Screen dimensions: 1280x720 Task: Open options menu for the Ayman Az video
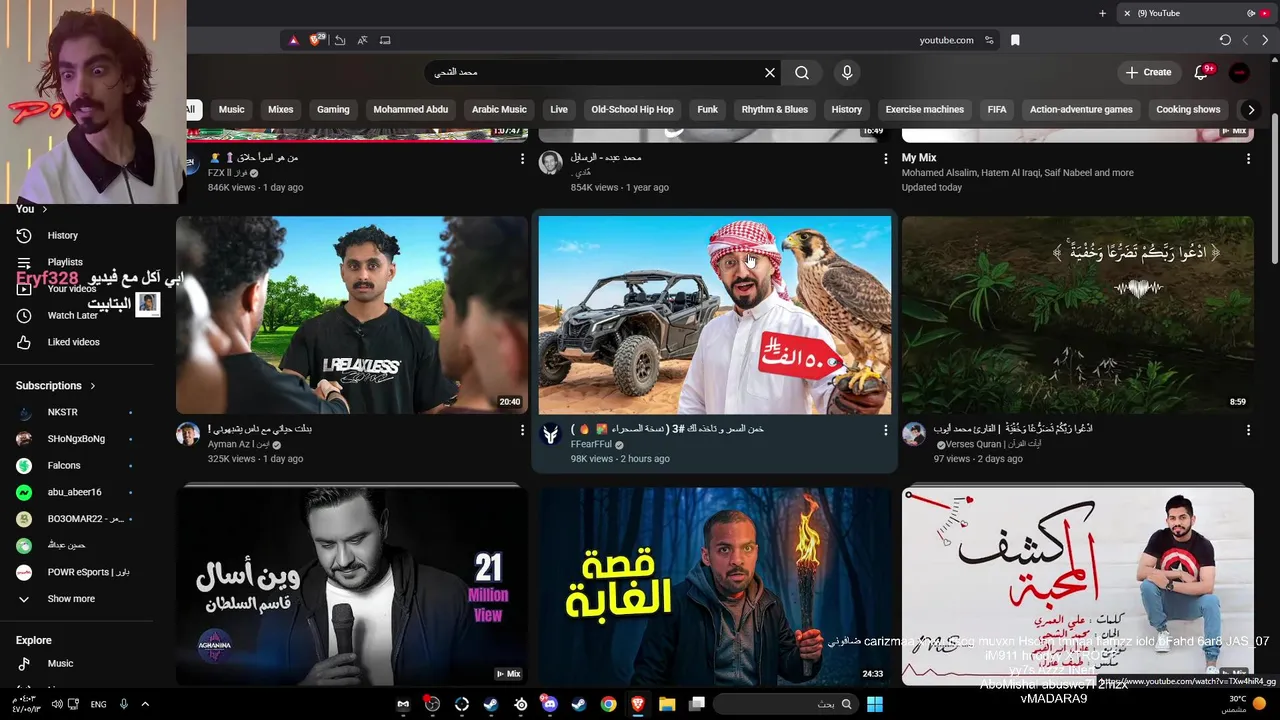pyautogui.click(x=522, y=430)
